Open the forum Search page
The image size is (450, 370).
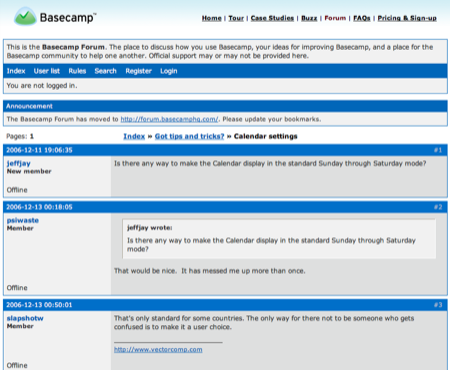click(105, 71)
